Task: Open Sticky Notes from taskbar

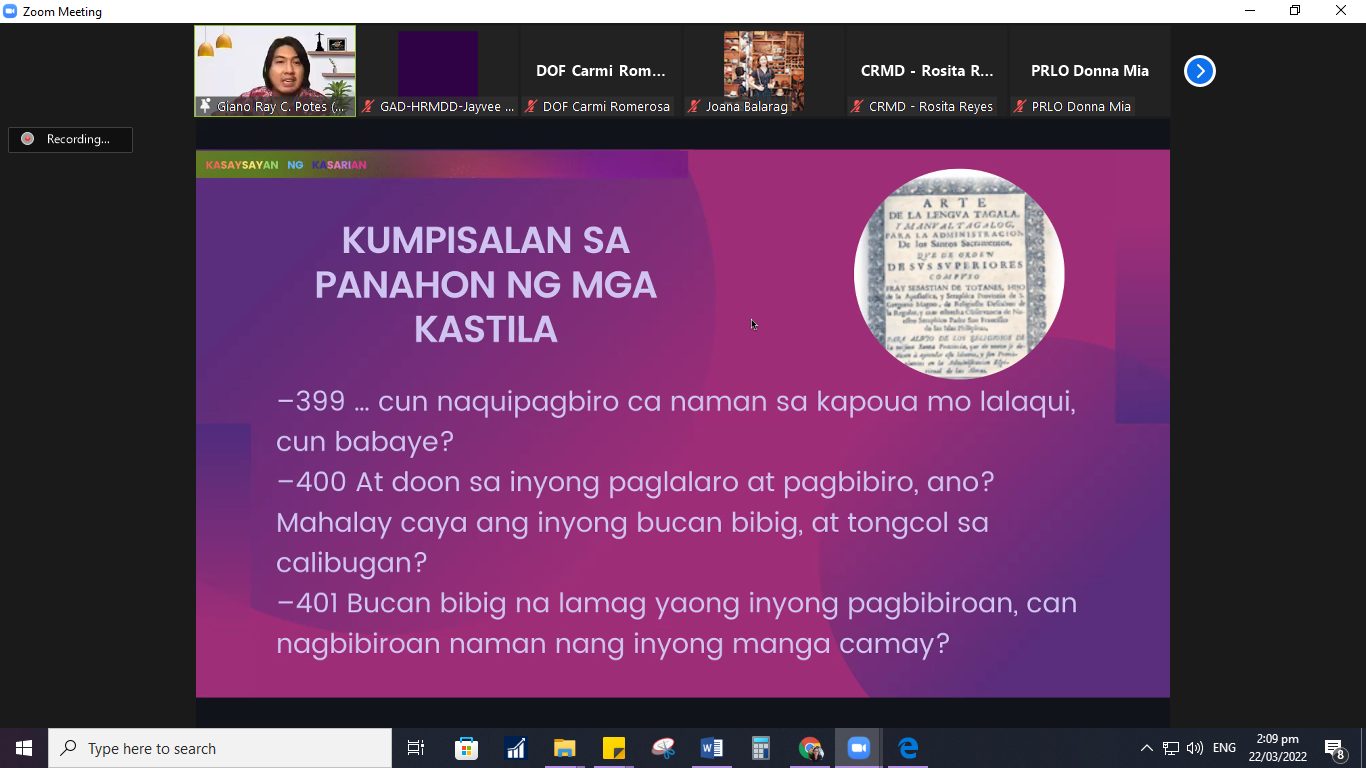Action: click(x=613, y=748)
